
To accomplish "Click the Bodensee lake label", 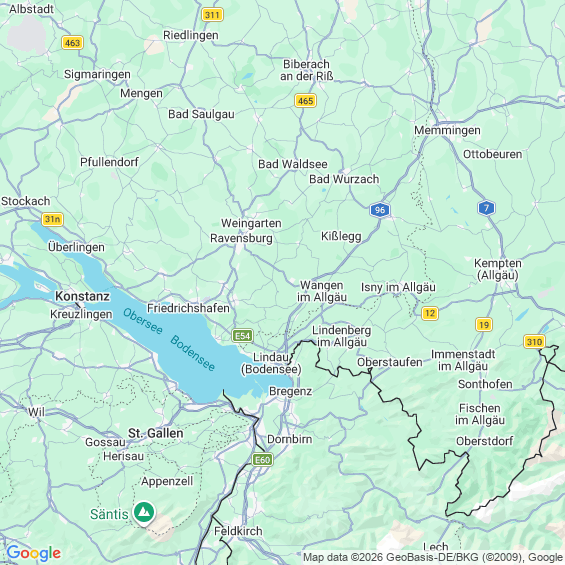I will point(192,353).
